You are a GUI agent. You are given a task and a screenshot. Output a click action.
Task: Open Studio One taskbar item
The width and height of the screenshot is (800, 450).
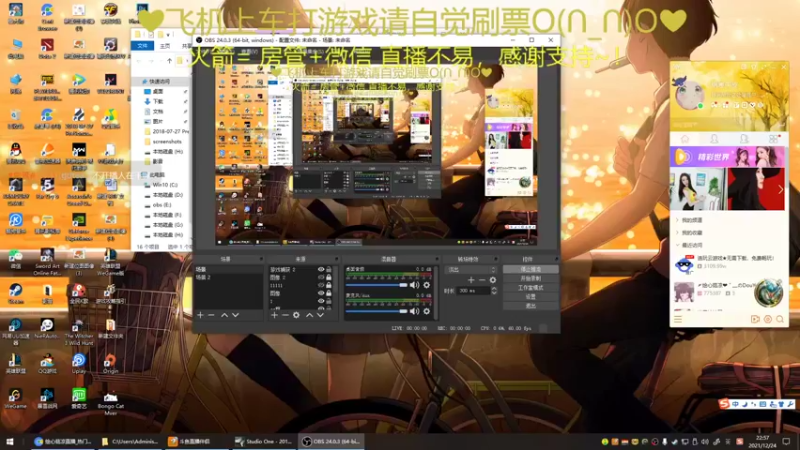click(264, 441)
